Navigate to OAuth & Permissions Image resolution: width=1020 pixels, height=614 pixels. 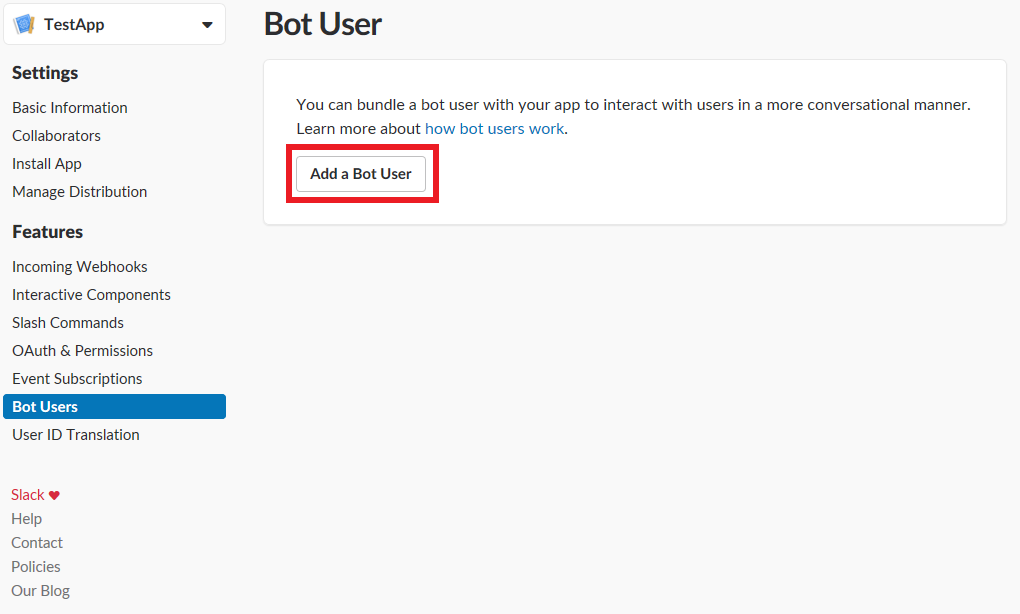pos(82,350)
